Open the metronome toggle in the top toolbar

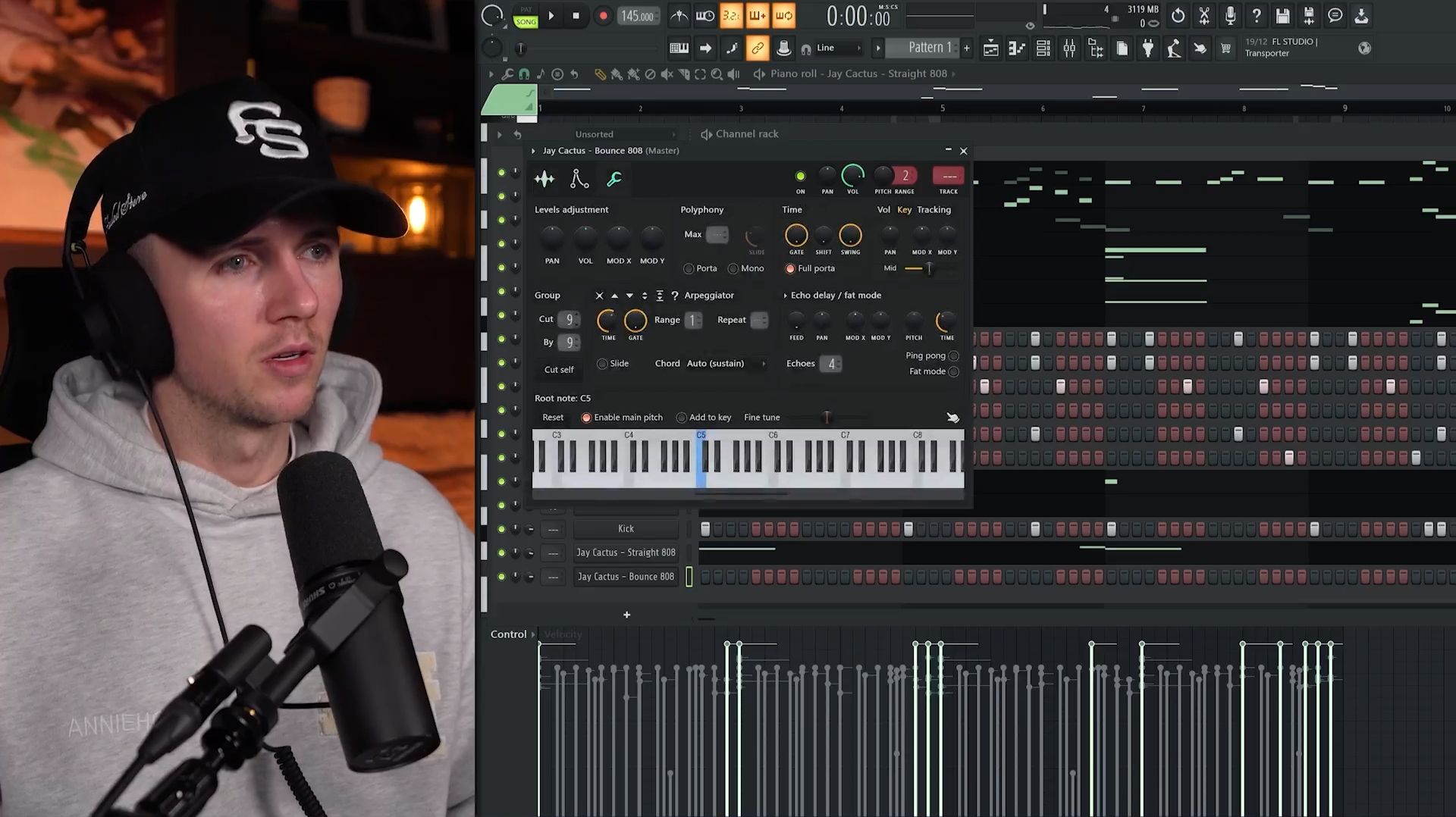click(679, 16)
